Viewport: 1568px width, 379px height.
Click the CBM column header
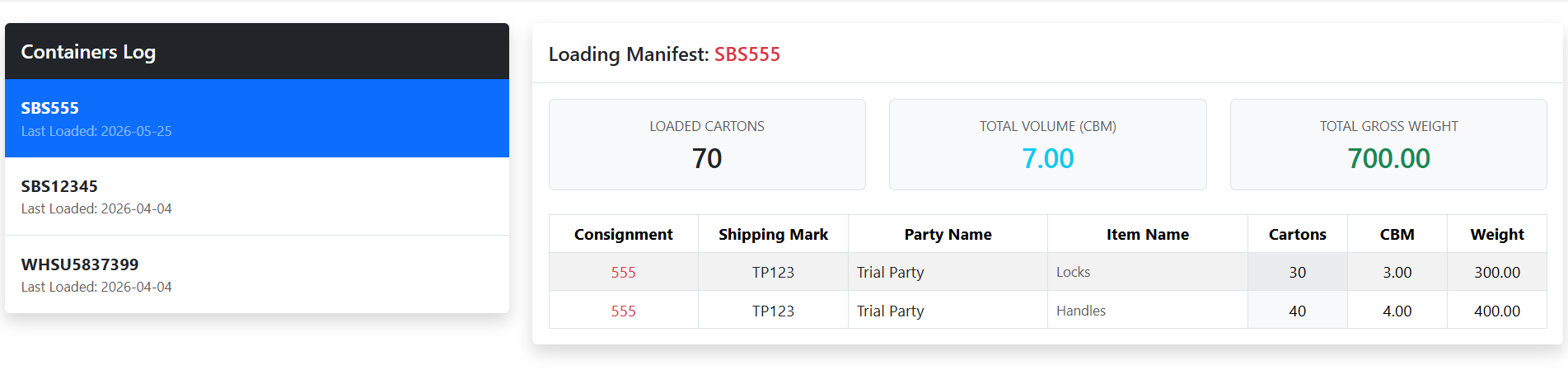tap(1397, 234)
